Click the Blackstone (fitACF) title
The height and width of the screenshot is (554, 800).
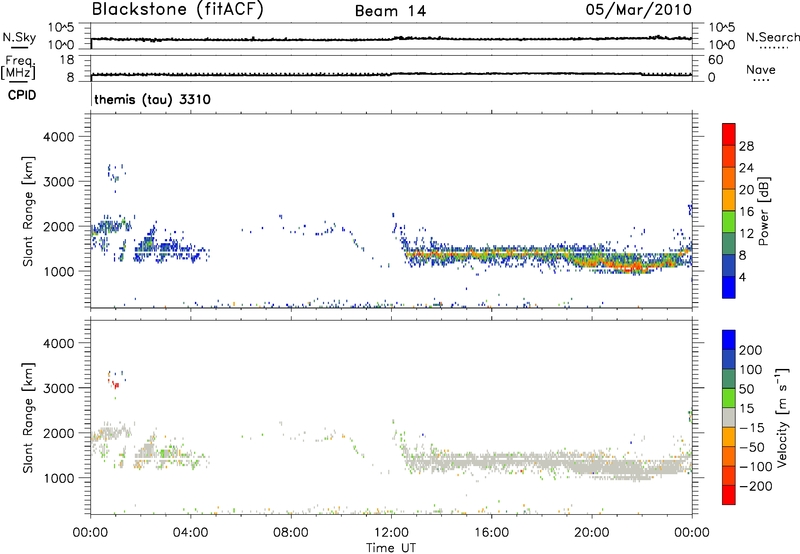pyautogui.click(x=178, y=9)
